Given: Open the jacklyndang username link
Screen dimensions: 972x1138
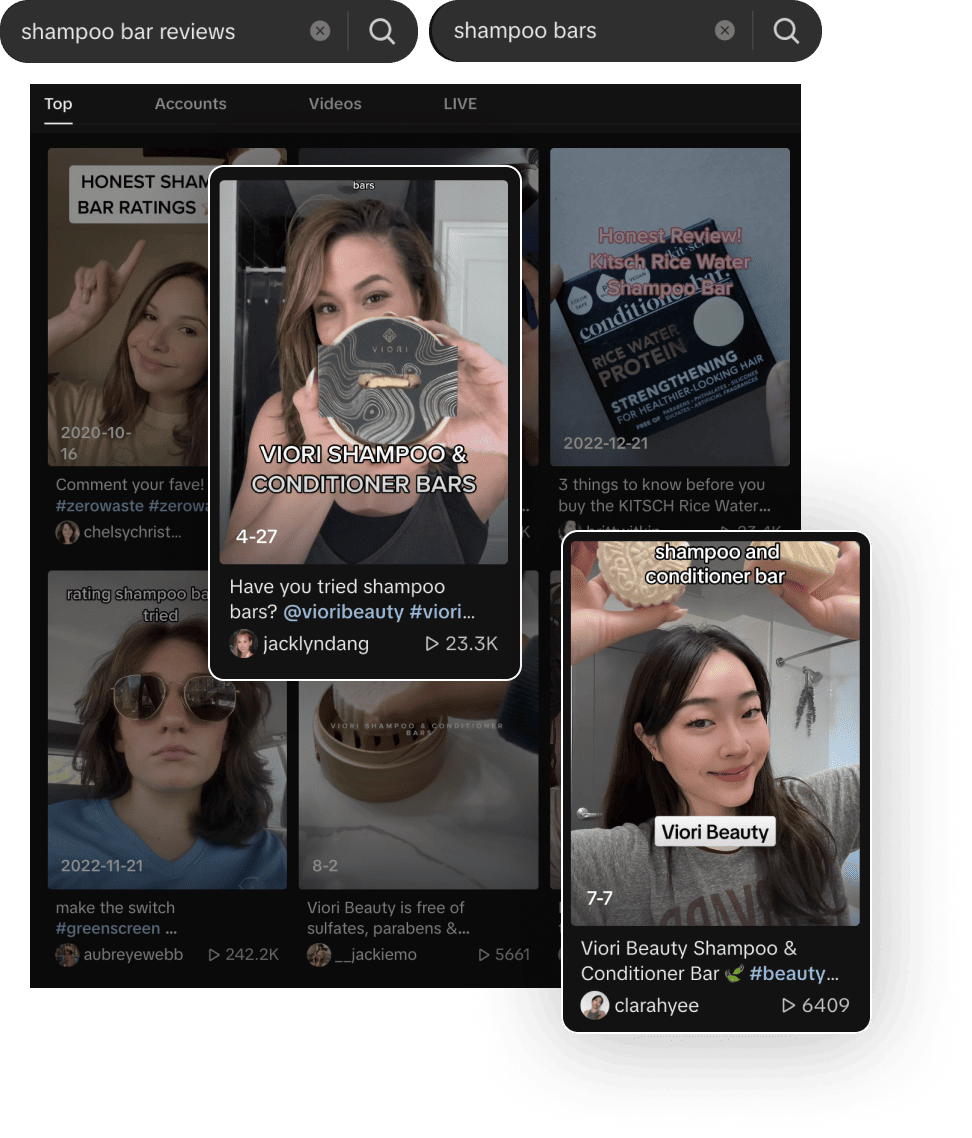Looking at the screenshot, I should tap(316, 644).
